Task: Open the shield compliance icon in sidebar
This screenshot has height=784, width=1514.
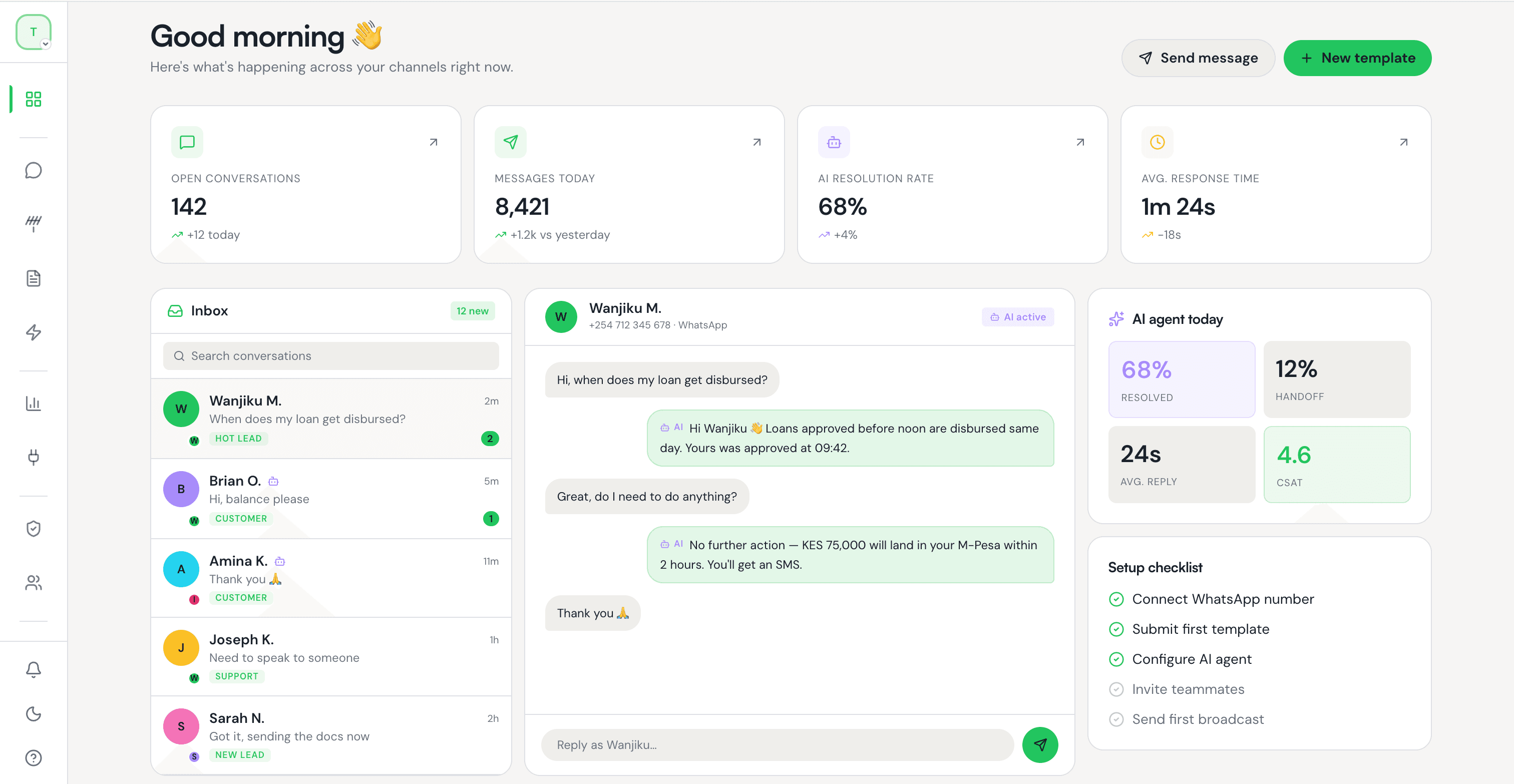Action: [34, 528]
